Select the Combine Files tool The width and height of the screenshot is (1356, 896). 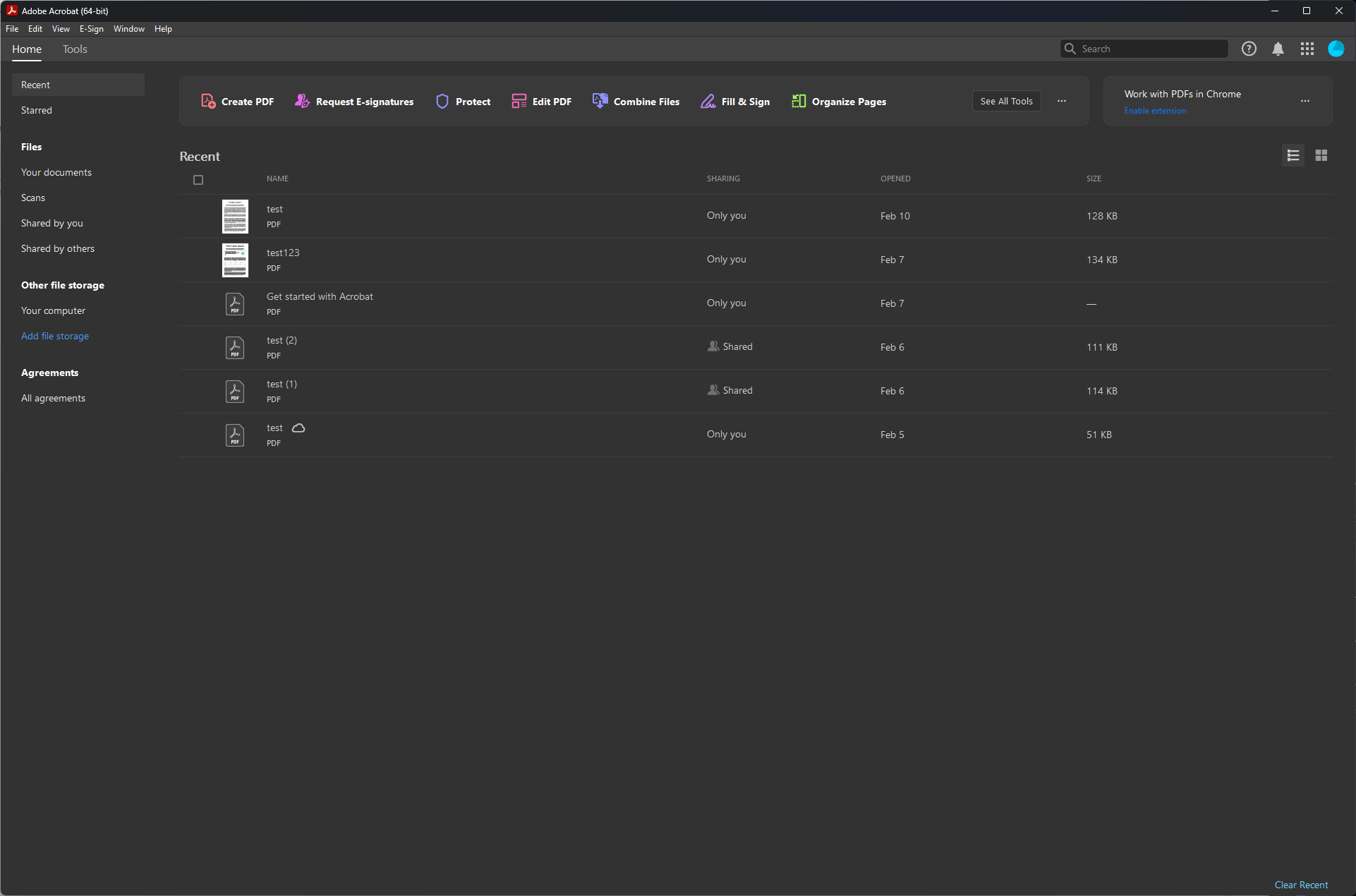pyautogui.click(x=636, y=102)
